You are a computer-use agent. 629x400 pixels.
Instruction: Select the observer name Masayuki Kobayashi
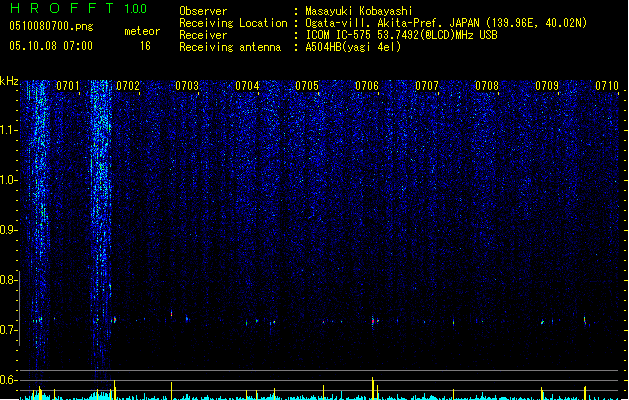(359, 11)
